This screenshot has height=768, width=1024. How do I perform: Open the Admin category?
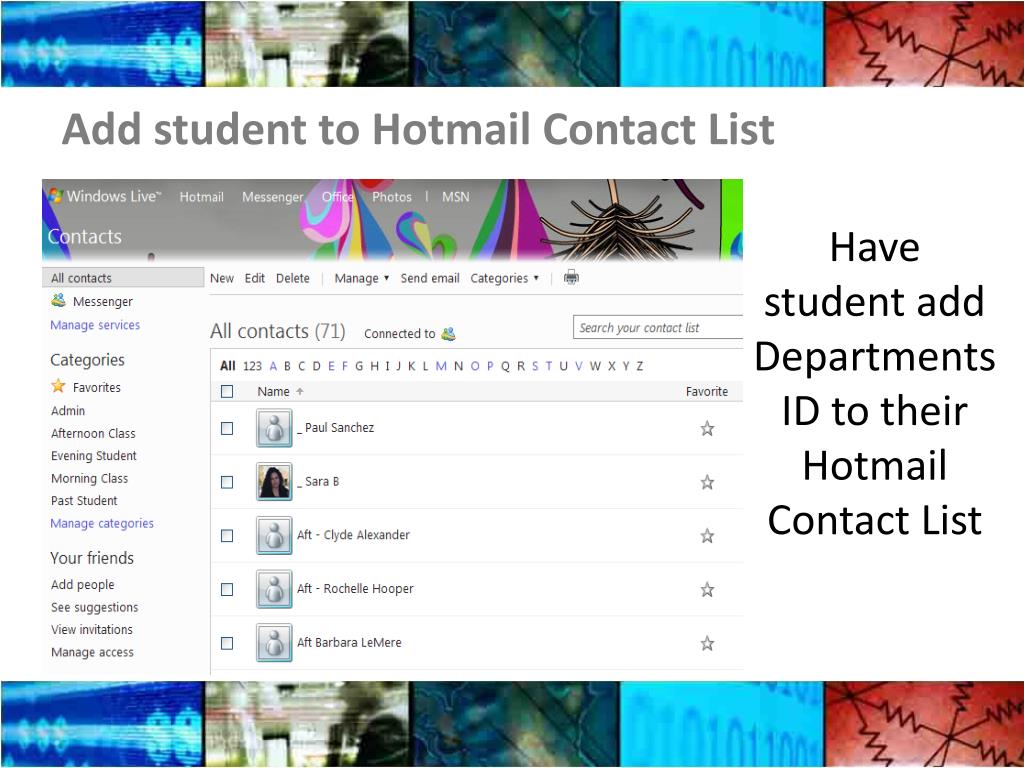(x=68, y=411)
